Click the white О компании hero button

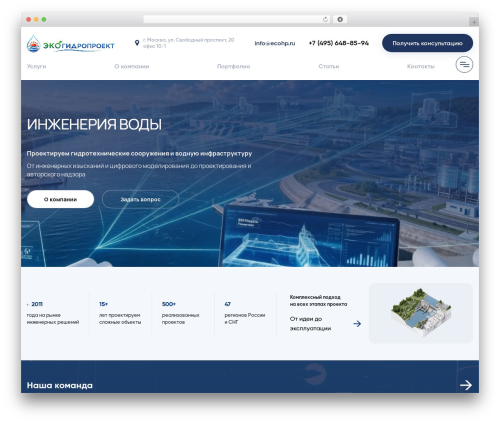tap(60, 199)
